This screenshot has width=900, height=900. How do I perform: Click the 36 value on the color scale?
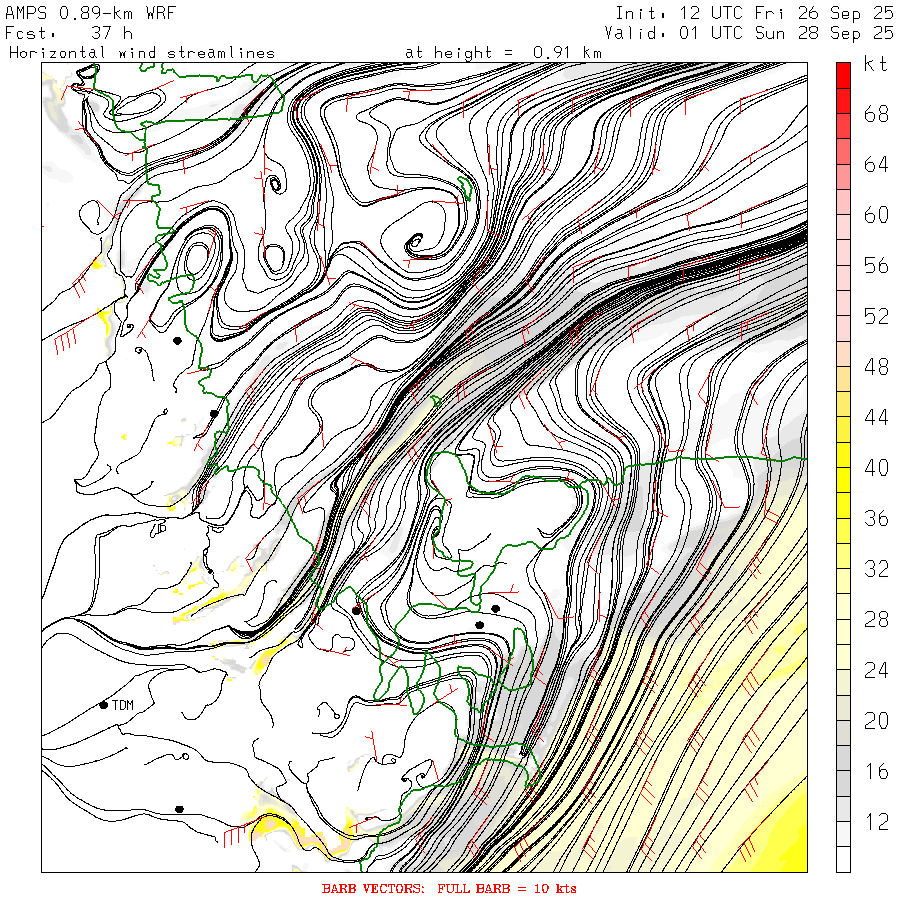coord(876,518)
